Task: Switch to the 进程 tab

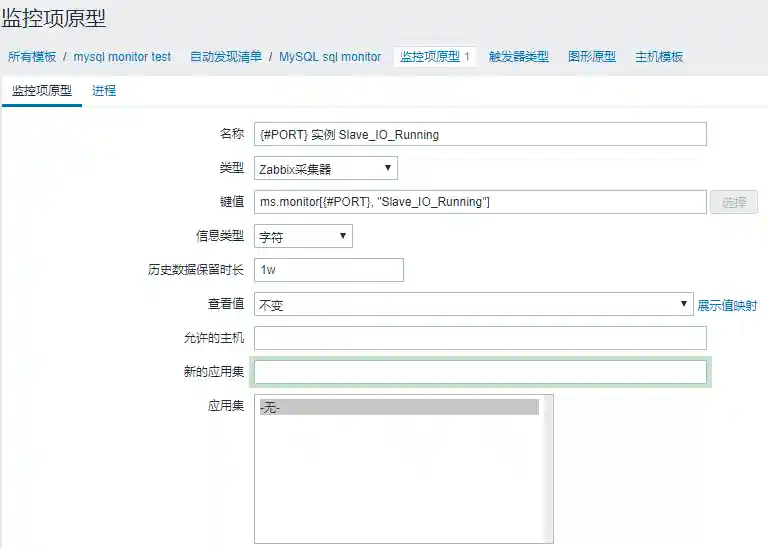Action: click(x=104, y=90)
